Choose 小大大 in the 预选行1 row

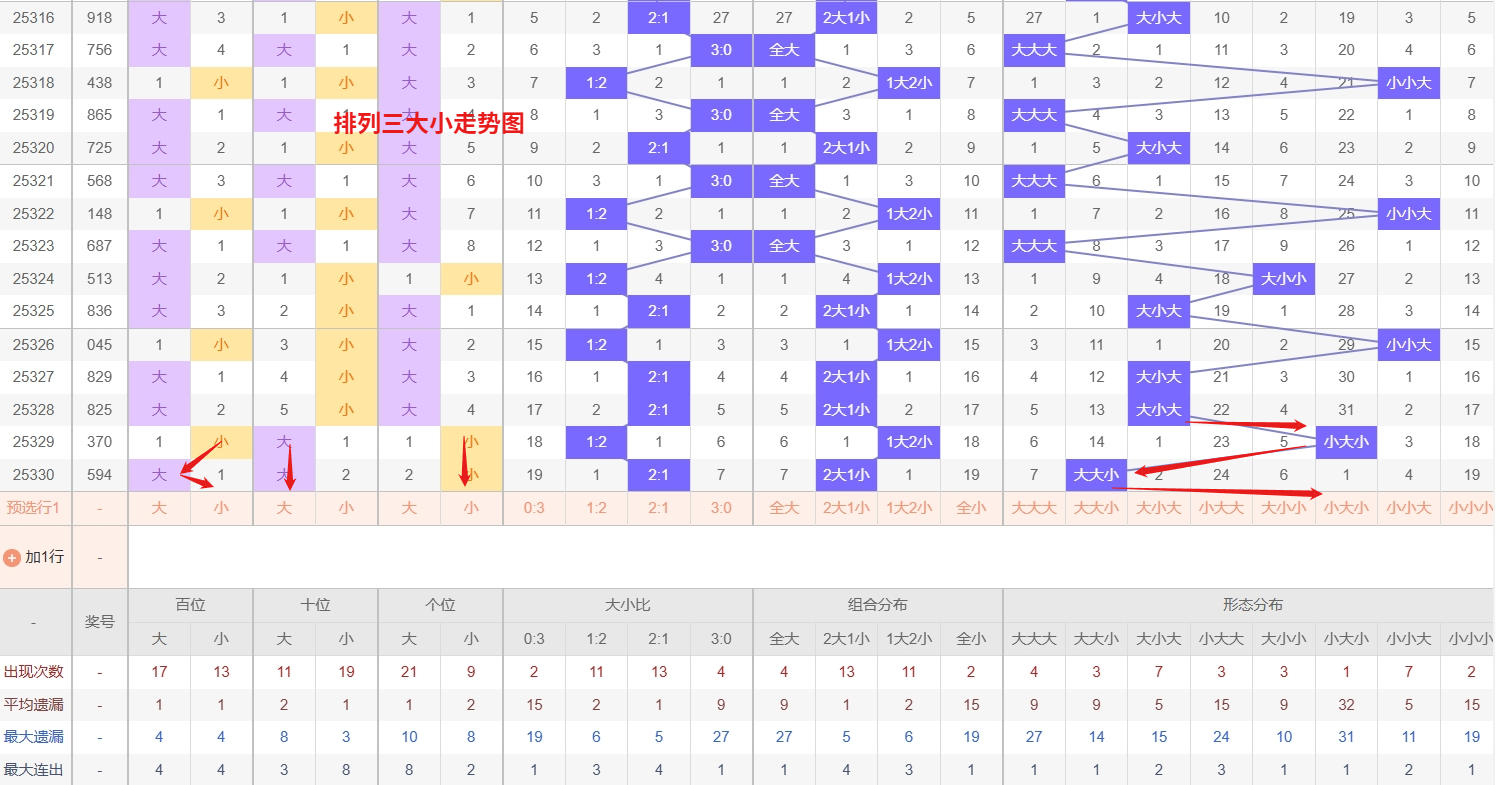[1221, 508]
